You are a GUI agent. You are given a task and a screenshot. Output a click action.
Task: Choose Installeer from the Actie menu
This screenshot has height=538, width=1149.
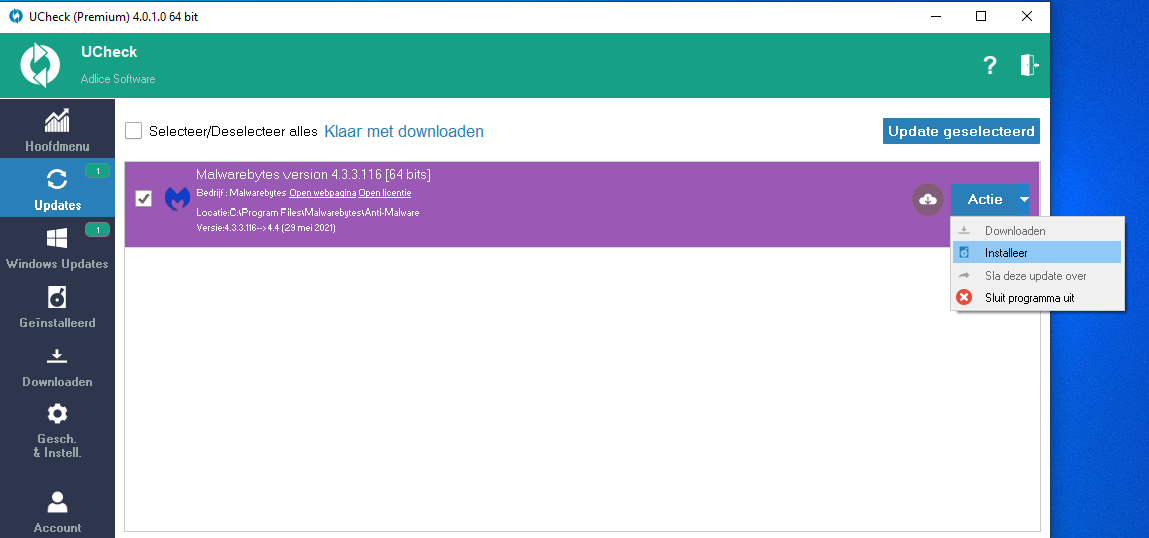1037,253
